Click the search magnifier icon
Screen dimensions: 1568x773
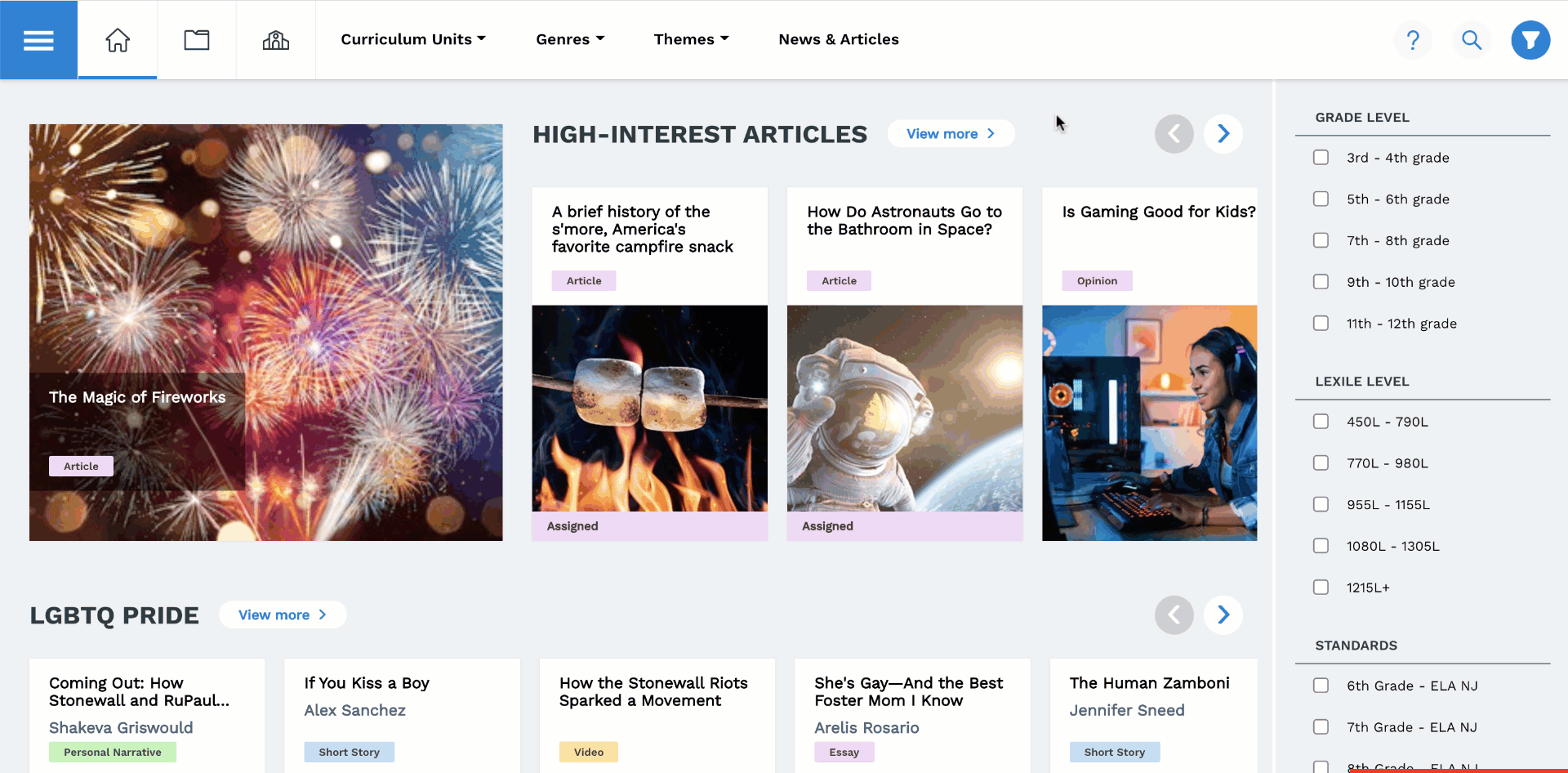[1472, 39]
